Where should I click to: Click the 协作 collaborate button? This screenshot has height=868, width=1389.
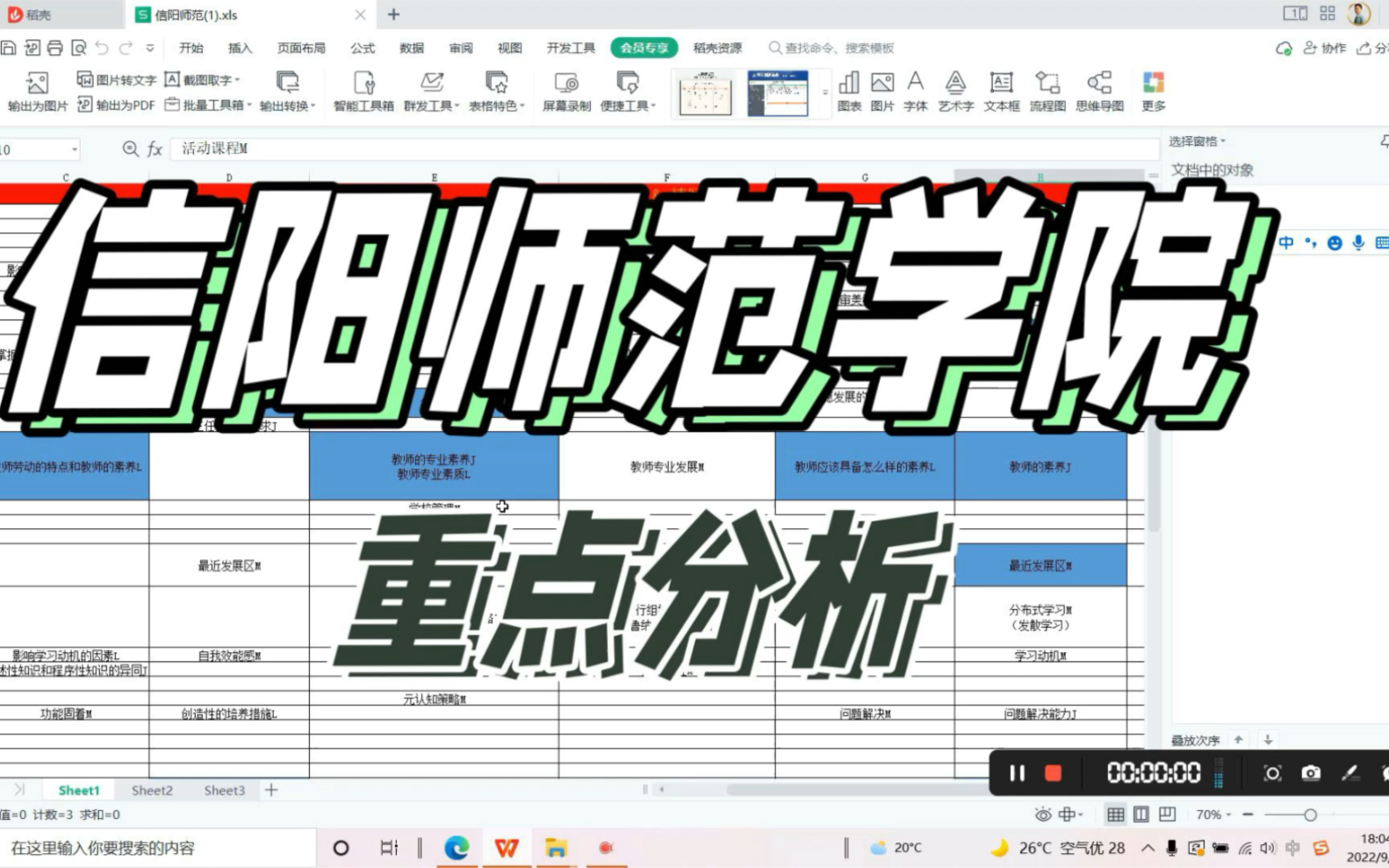1324,48
